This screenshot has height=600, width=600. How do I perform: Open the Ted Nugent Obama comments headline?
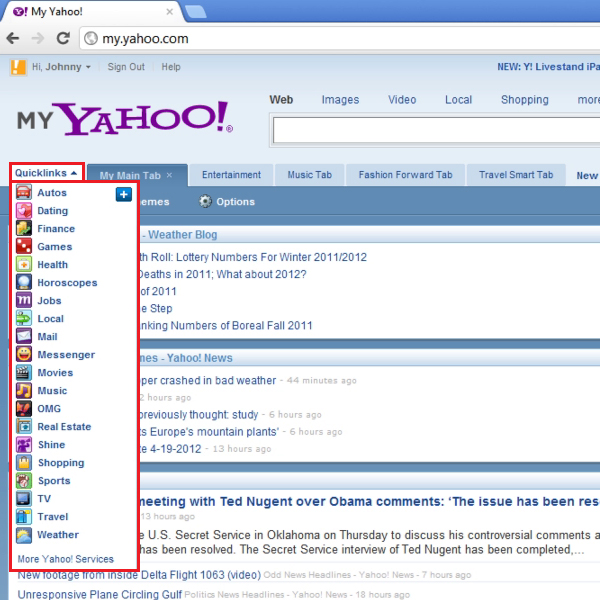[x=370, y=501]
